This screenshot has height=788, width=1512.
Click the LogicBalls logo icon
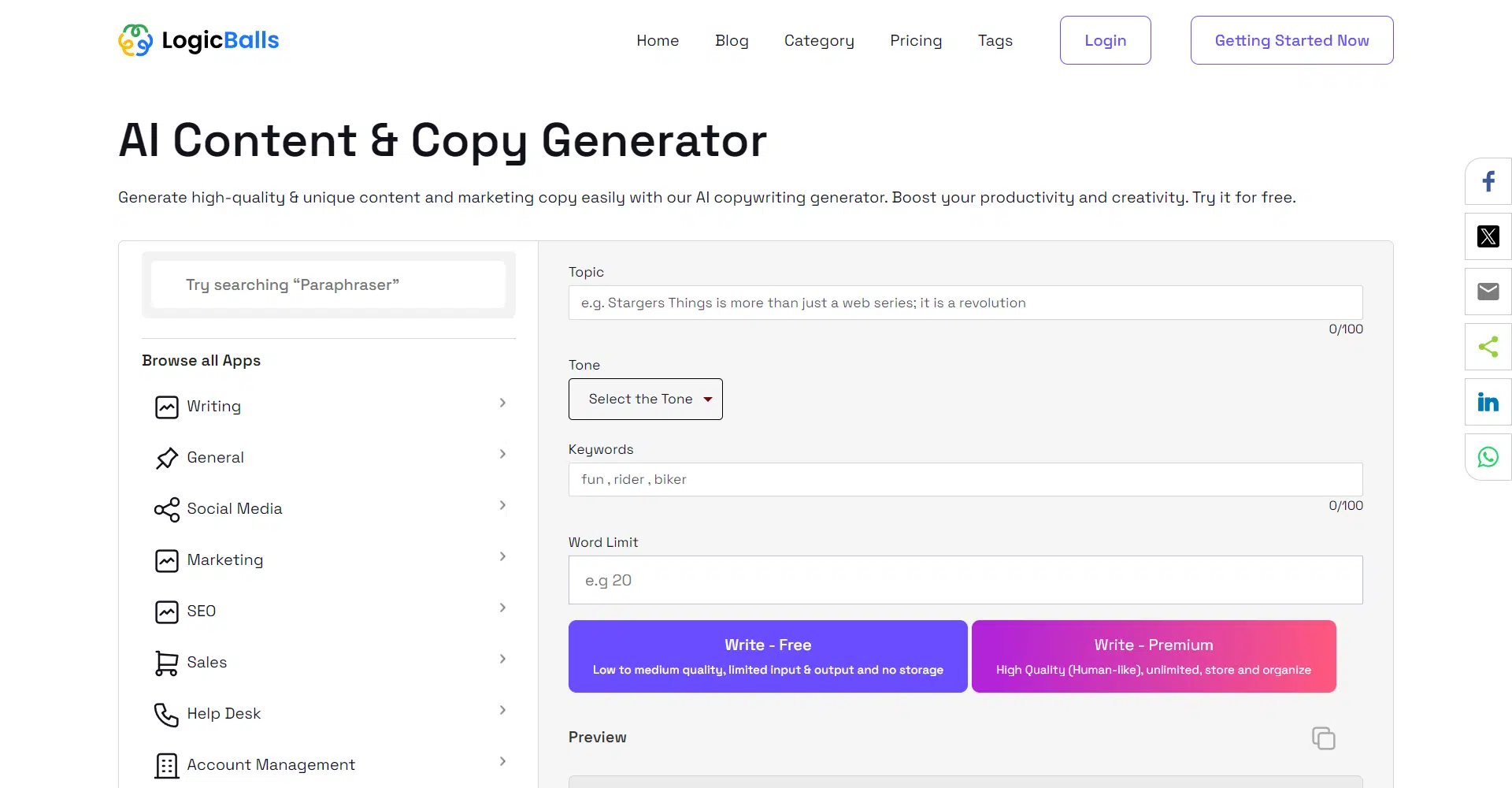[135, 40]
